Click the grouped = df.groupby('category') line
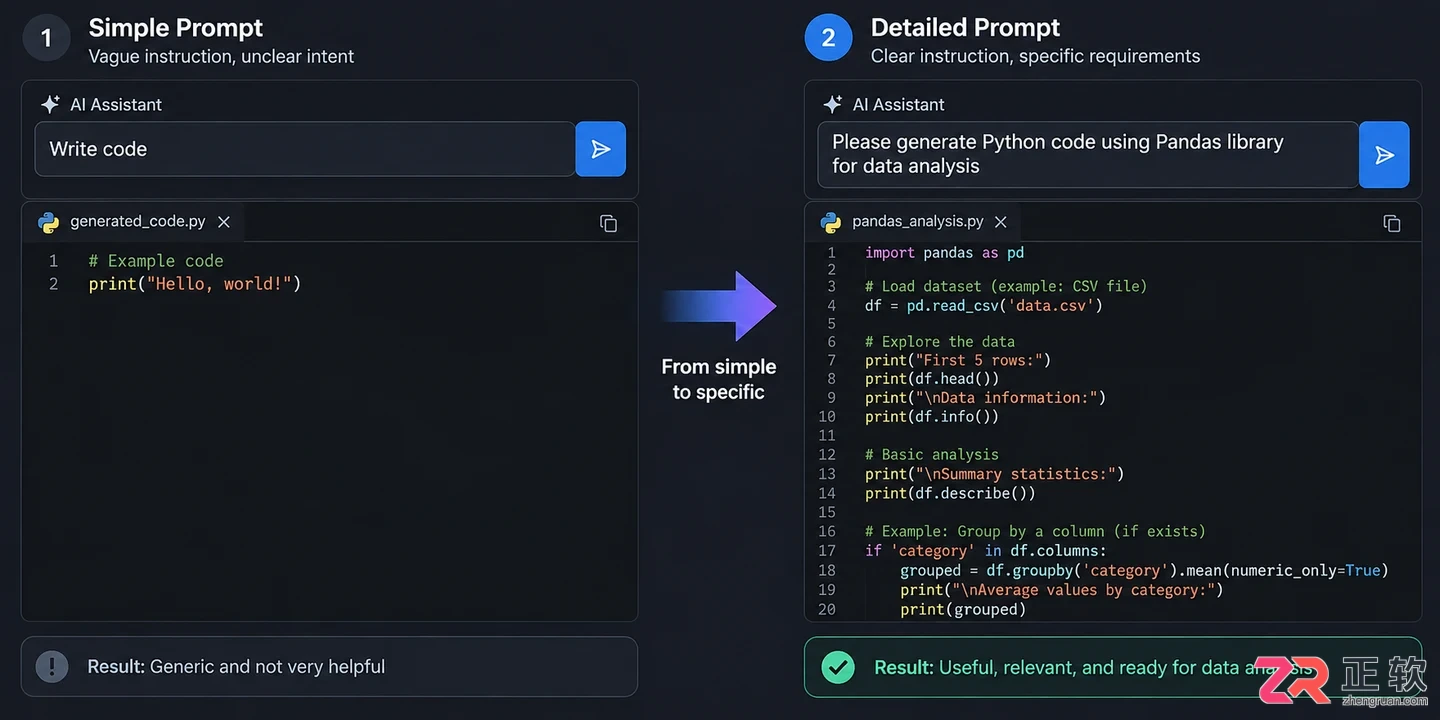This screenshot has width=1440, height=720. pos(1144,571)
